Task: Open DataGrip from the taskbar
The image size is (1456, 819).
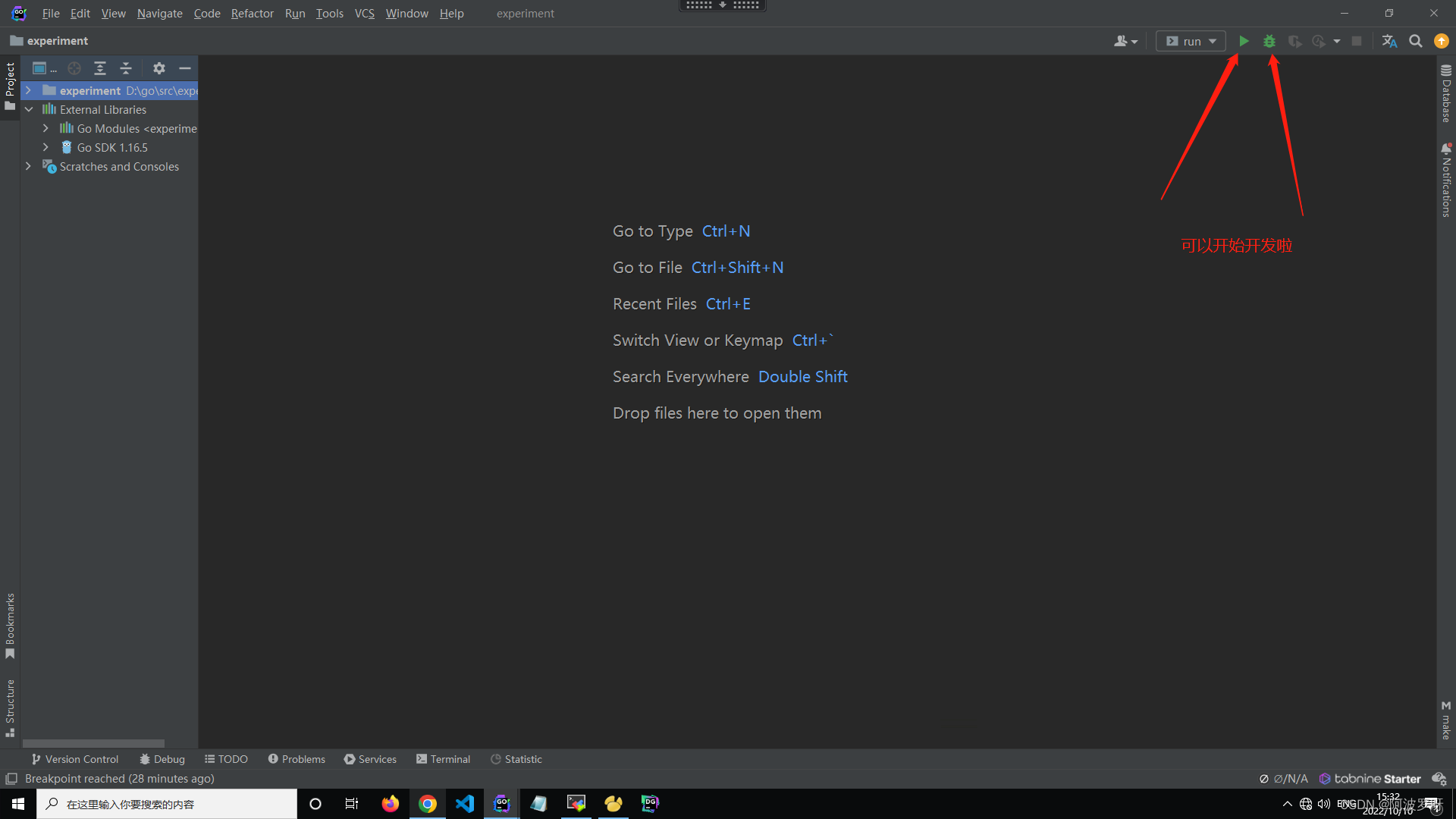Action: (x=651, y=804)
